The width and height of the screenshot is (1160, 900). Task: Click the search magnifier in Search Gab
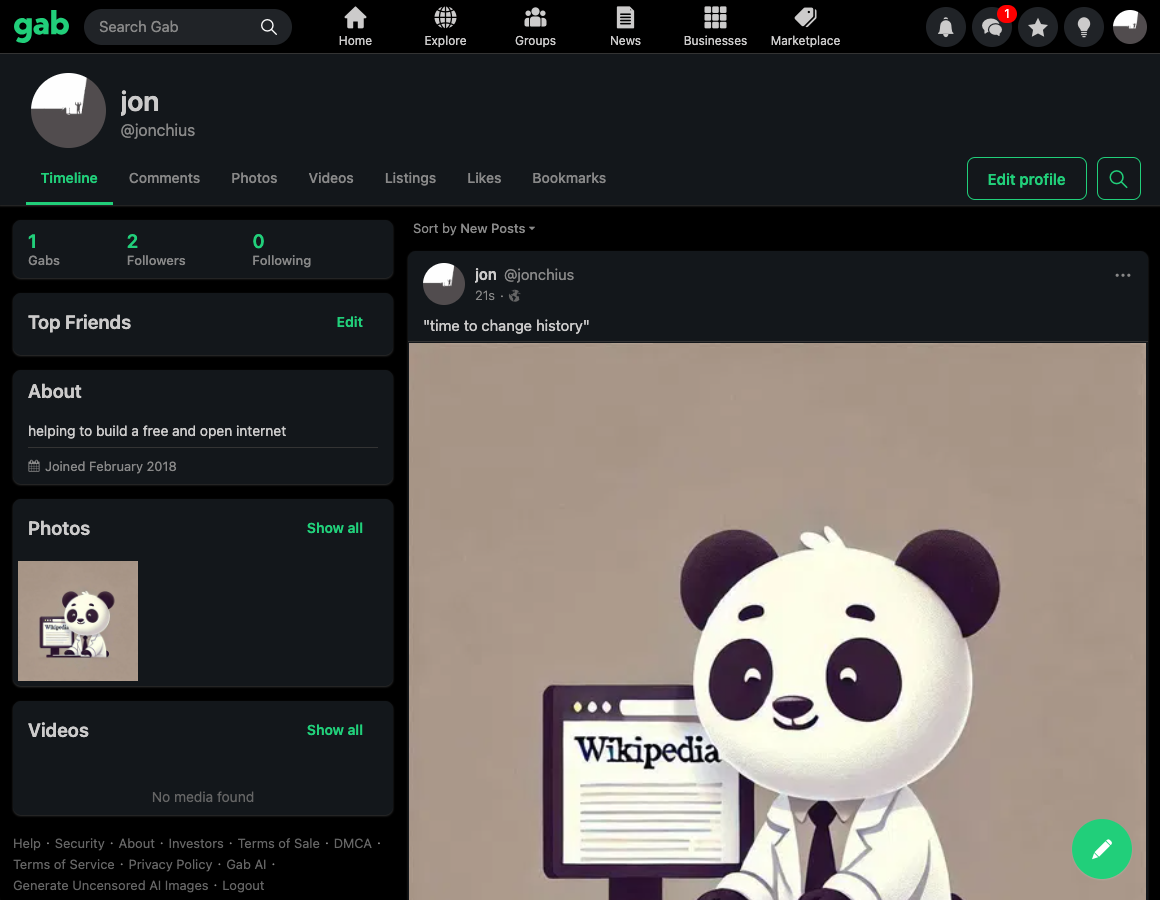[x=269, y=27]
